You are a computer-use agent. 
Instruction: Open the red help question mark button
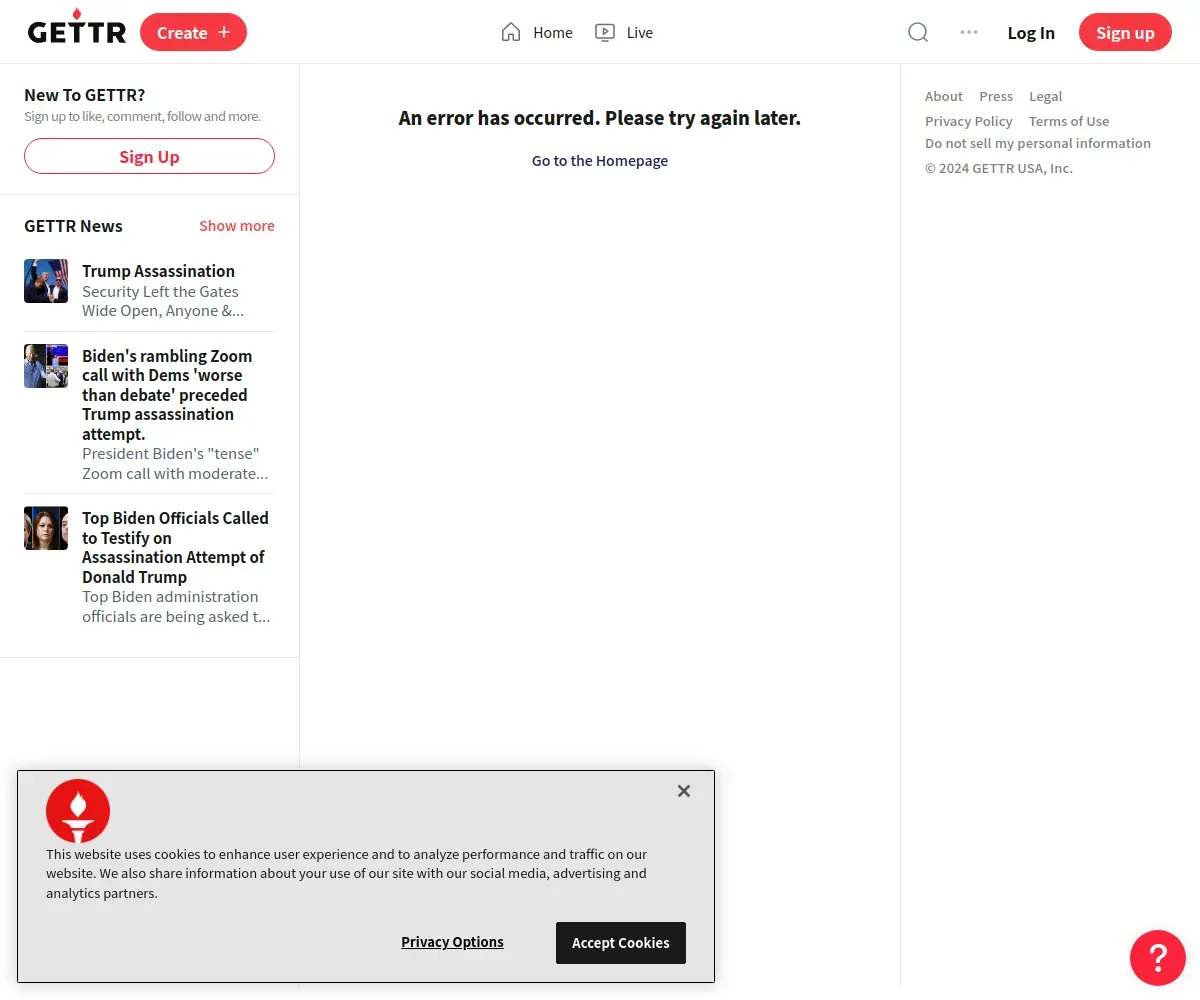coord(1158,958)
